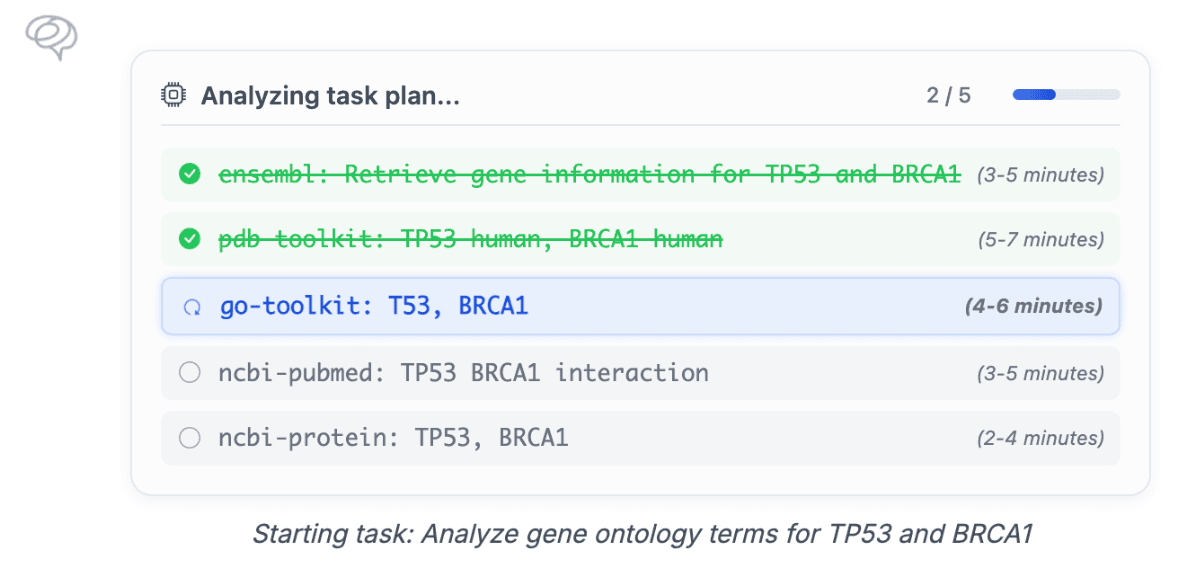Click the blue progress bar
Image resolution: width=1194 pixels, height=580 pixels.
1035,94
